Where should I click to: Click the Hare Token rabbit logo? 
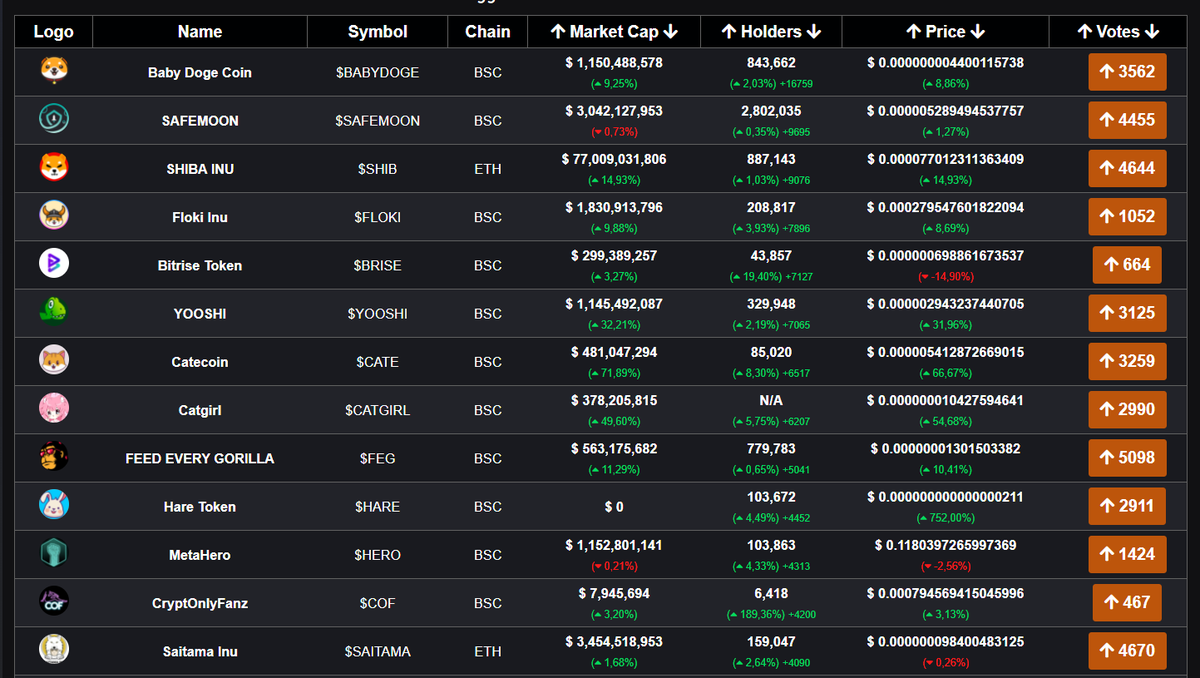coord(54,505)
